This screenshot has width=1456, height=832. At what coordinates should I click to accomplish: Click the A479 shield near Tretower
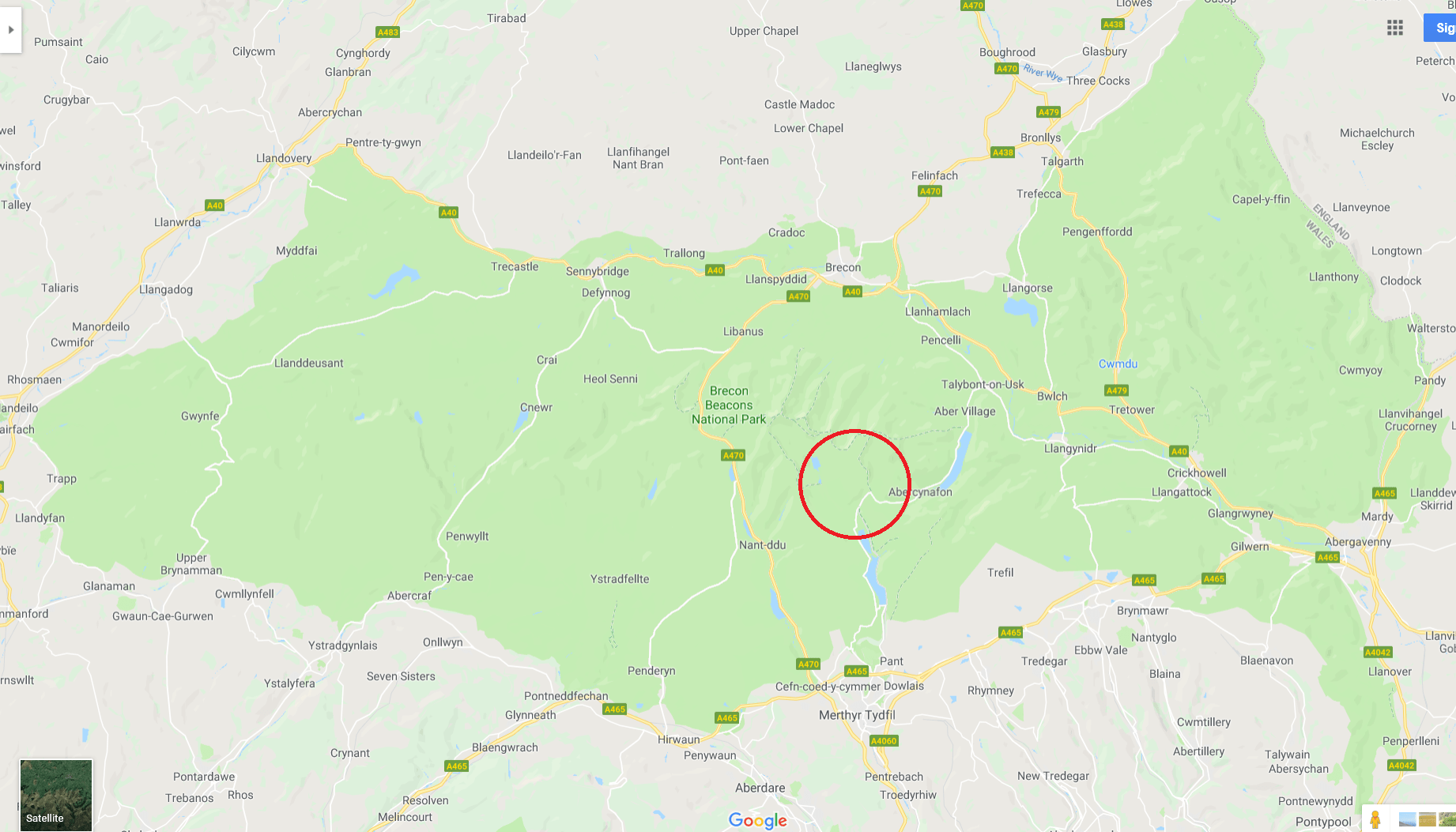point(1116,390)
